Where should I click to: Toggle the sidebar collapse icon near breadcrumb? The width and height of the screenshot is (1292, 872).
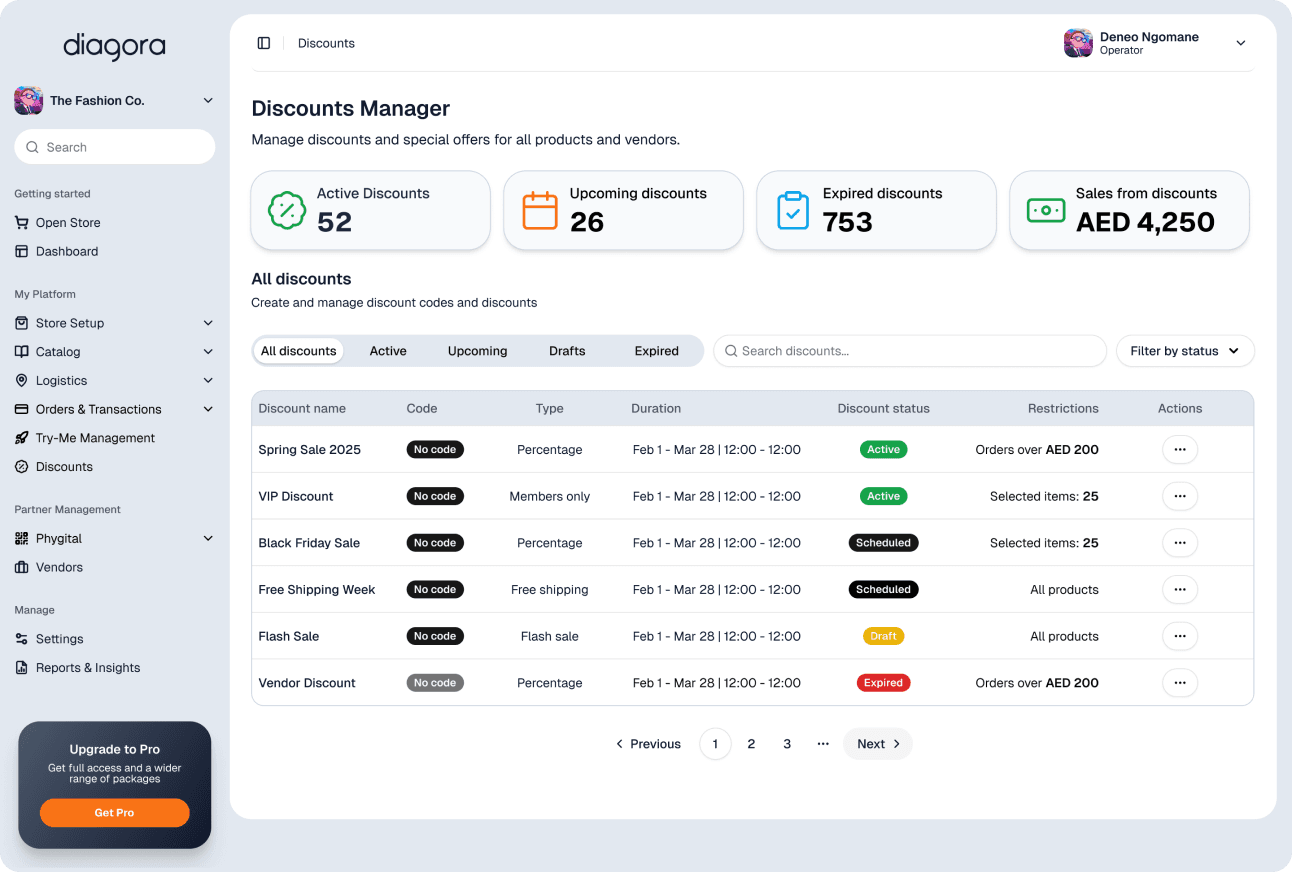(263, 42)
